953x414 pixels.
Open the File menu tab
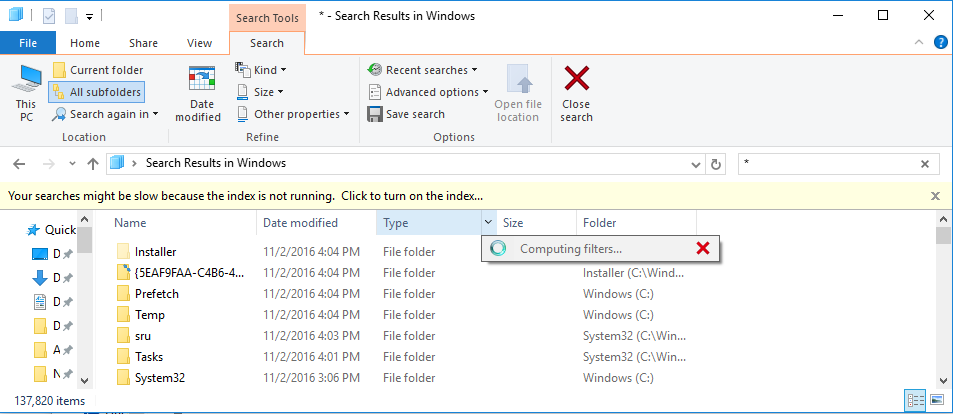(27, 43)
